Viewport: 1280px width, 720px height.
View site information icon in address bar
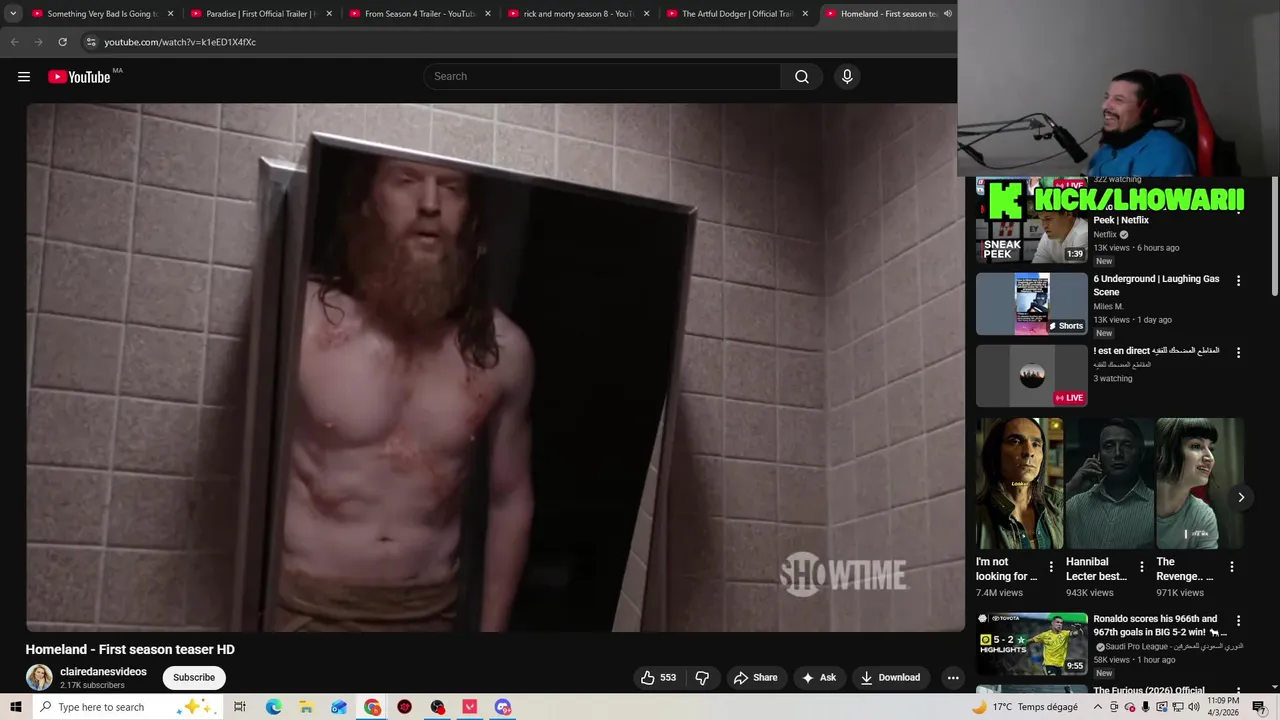(90, 42)
